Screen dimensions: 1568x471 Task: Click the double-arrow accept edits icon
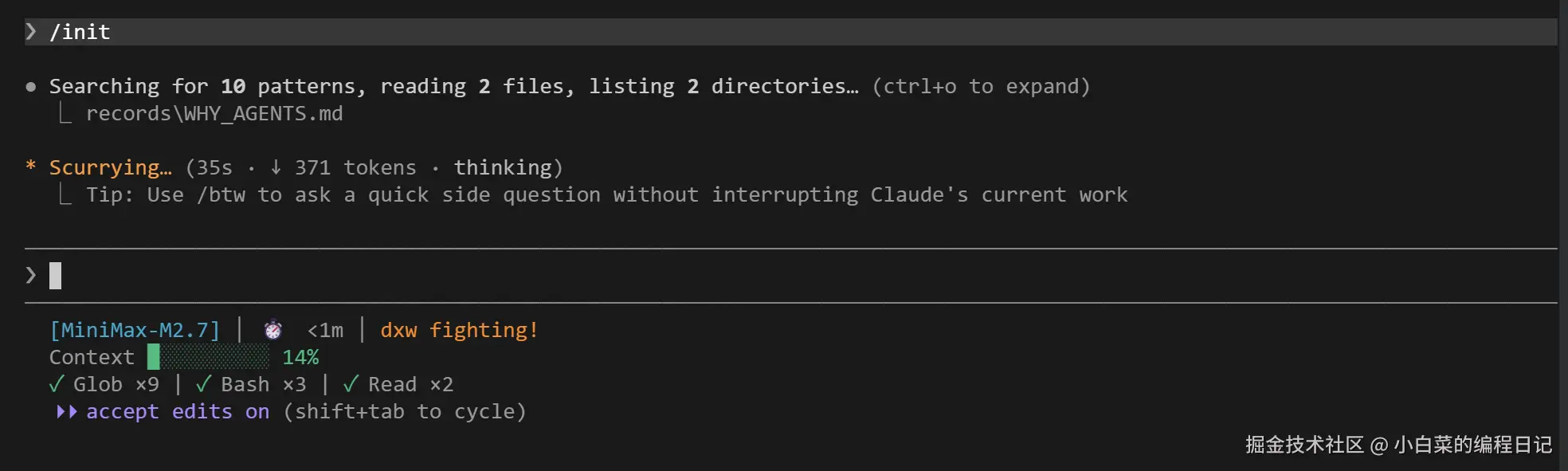[x=67, y=412]
